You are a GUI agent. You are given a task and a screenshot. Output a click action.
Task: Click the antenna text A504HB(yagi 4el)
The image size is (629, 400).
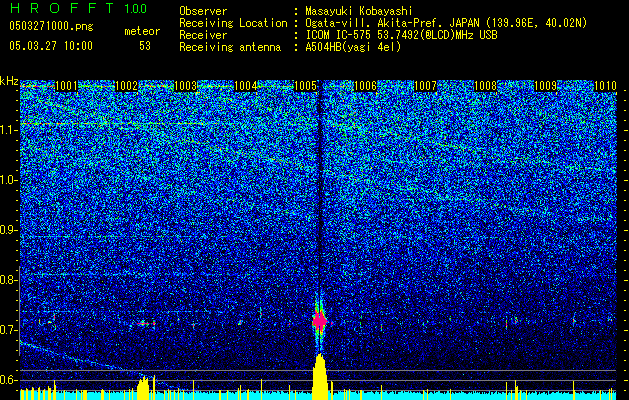[353, 47]
